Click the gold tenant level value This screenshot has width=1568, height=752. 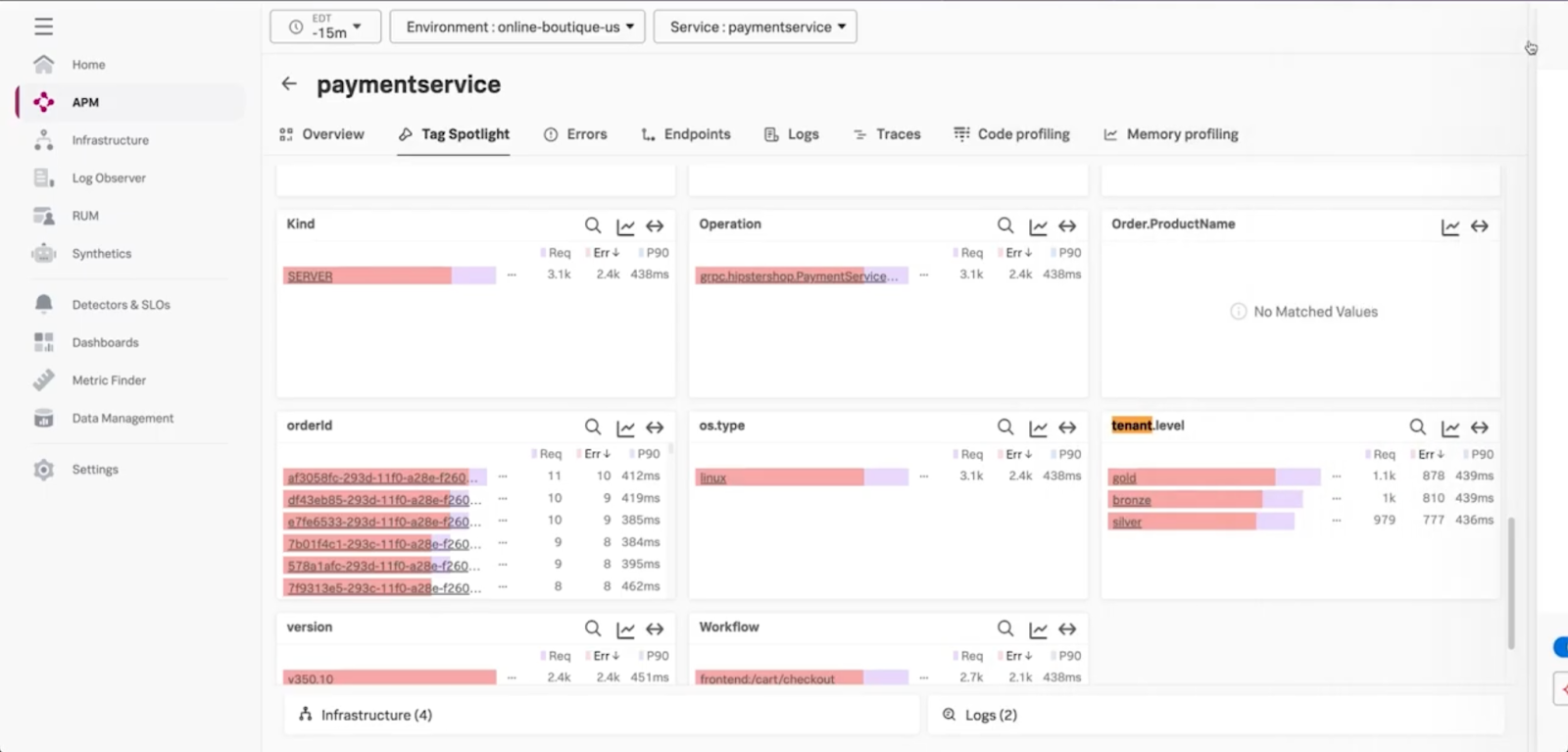click(x=1124, y=477)
